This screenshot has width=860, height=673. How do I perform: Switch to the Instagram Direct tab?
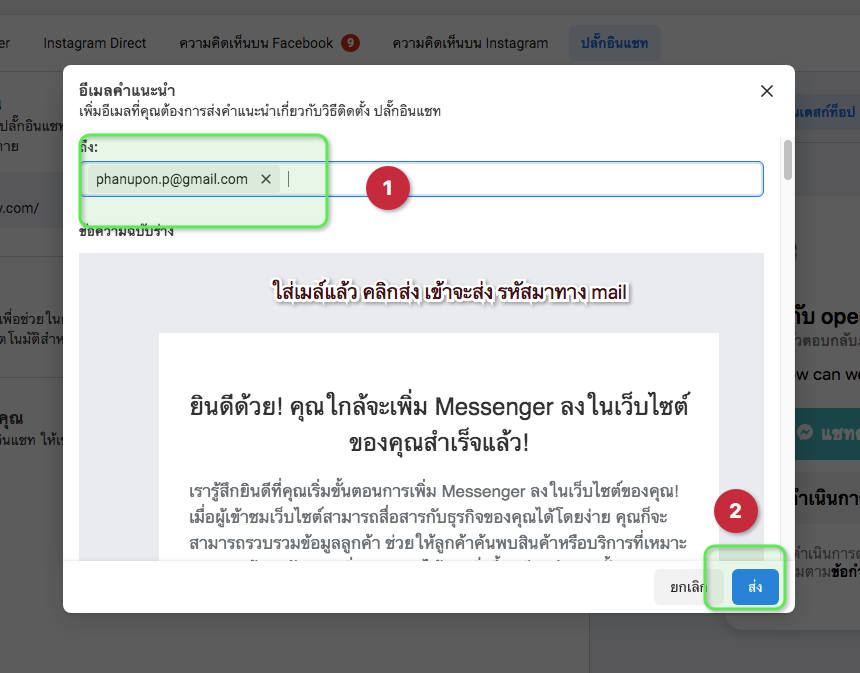[x=95, y=43]
